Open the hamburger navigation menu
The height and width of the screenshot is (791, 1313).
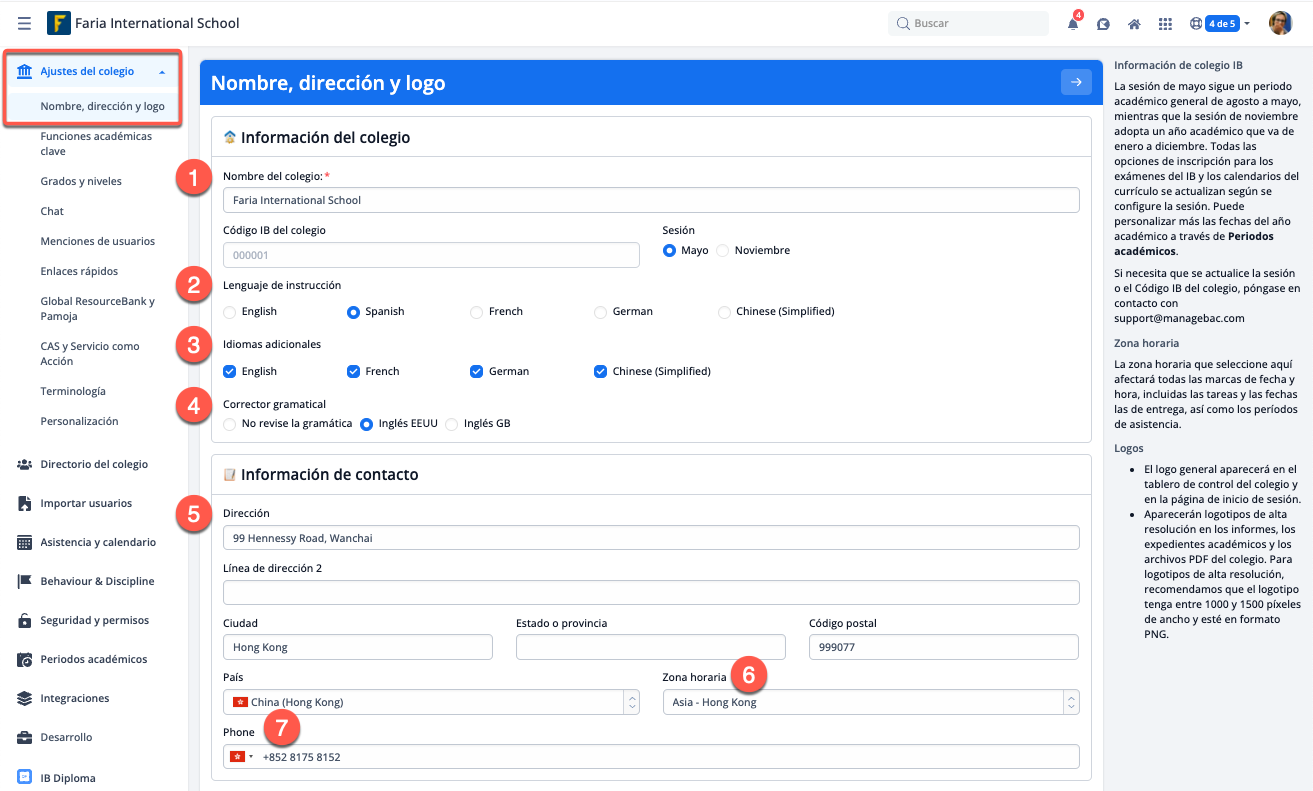tap(24, 23)
